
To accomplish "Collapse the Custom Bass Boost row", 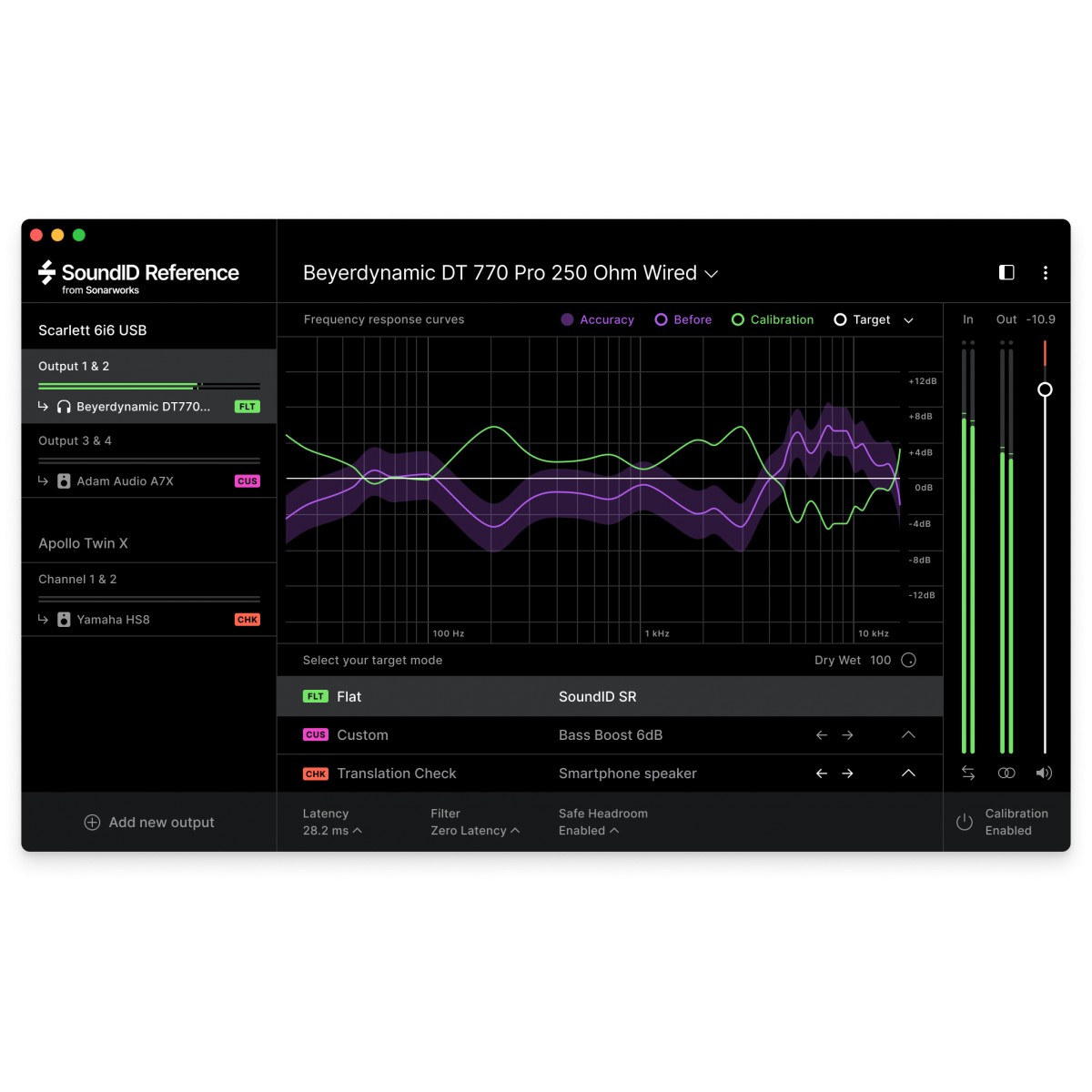I will click(908, 734).
